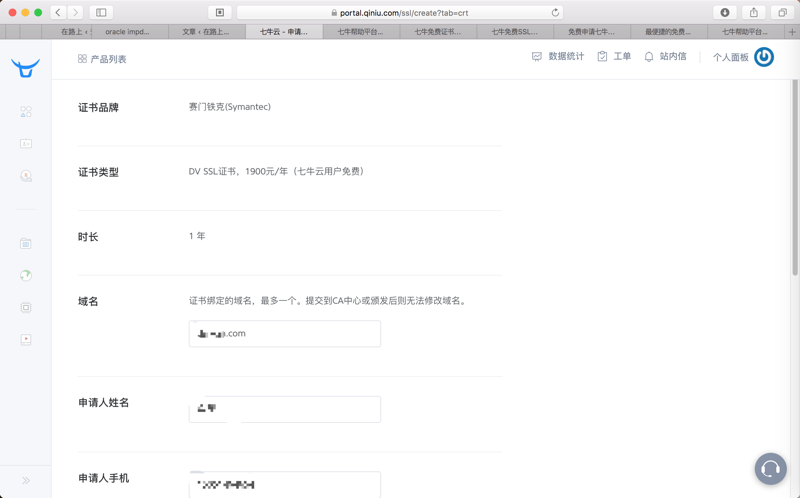Open 产品列表 product list

click(x=102, y=59)
